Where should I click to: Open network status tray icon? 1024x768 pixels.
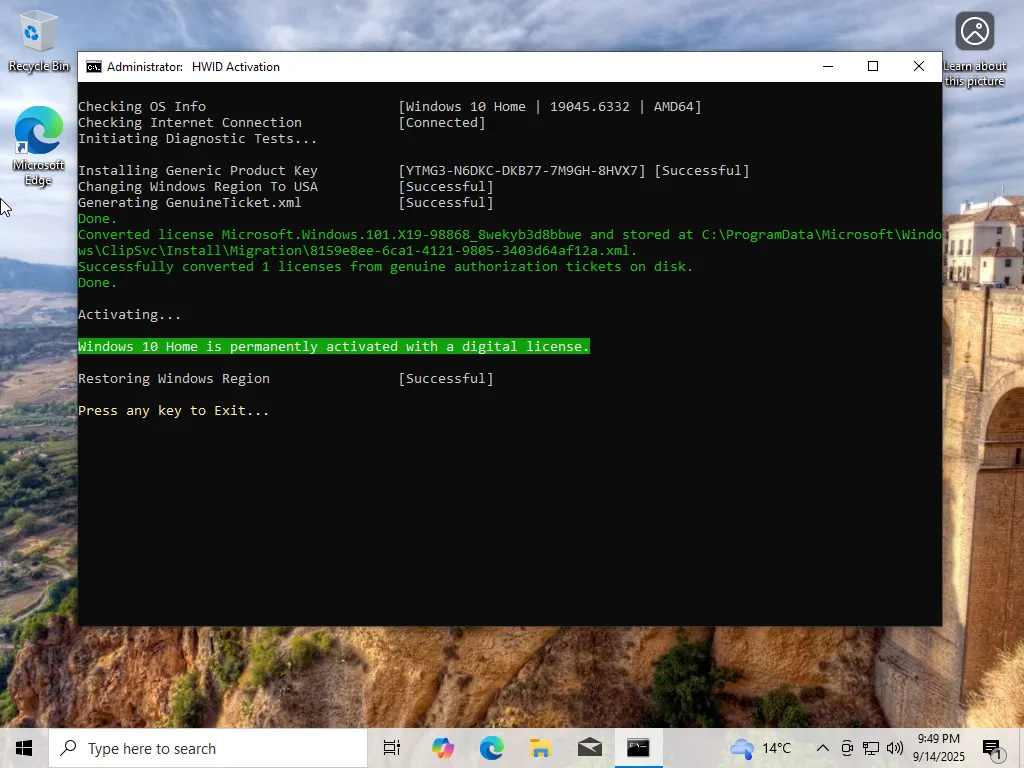[871, 748]
